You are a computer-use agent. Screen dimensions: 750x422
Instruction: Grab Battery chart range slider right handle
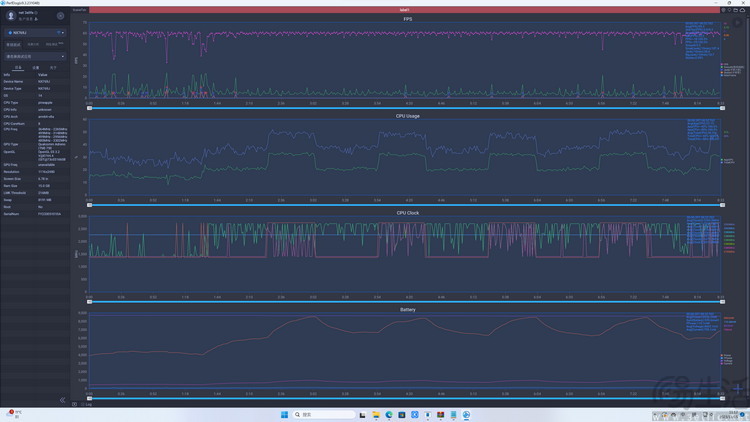(x=722, y=398)
